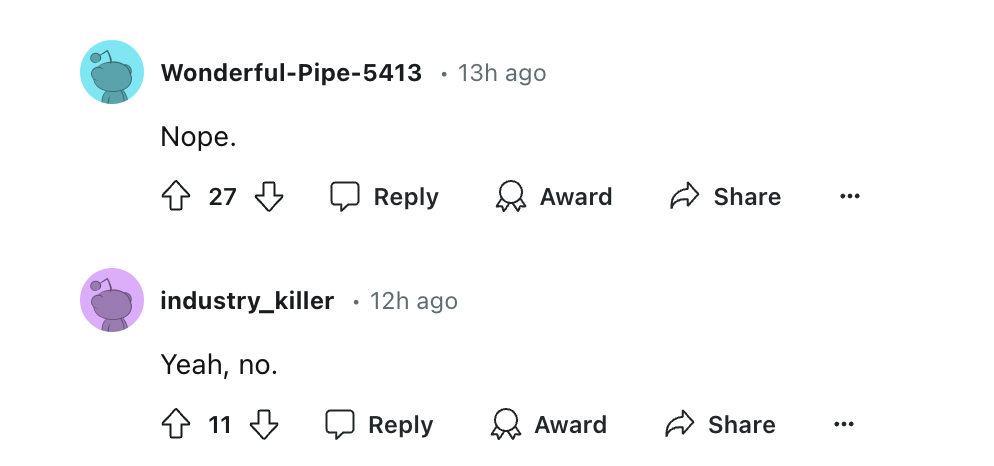Open more options for "Nope." comment

pyautogui.click(x=850, y=196)
